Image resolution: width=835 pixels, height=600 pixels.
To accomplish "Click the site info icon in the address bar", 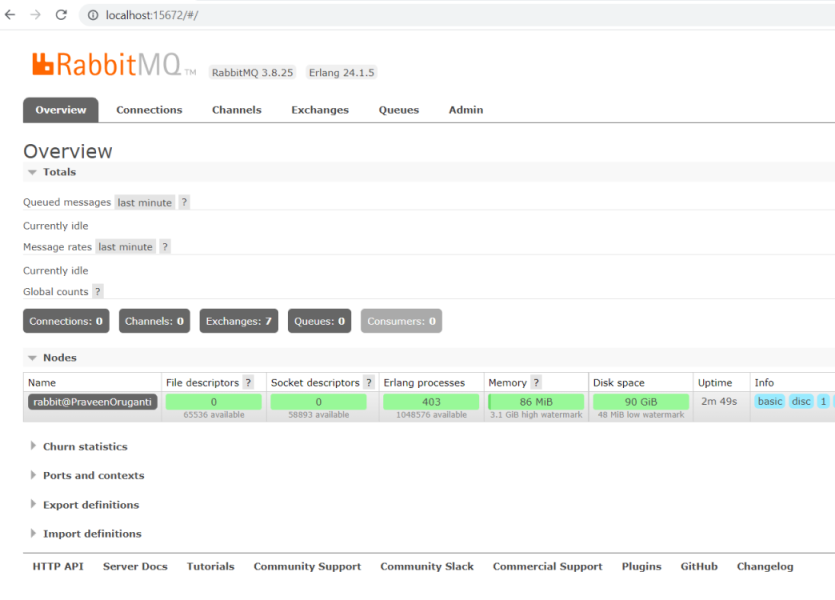I will tap(93, 15).
